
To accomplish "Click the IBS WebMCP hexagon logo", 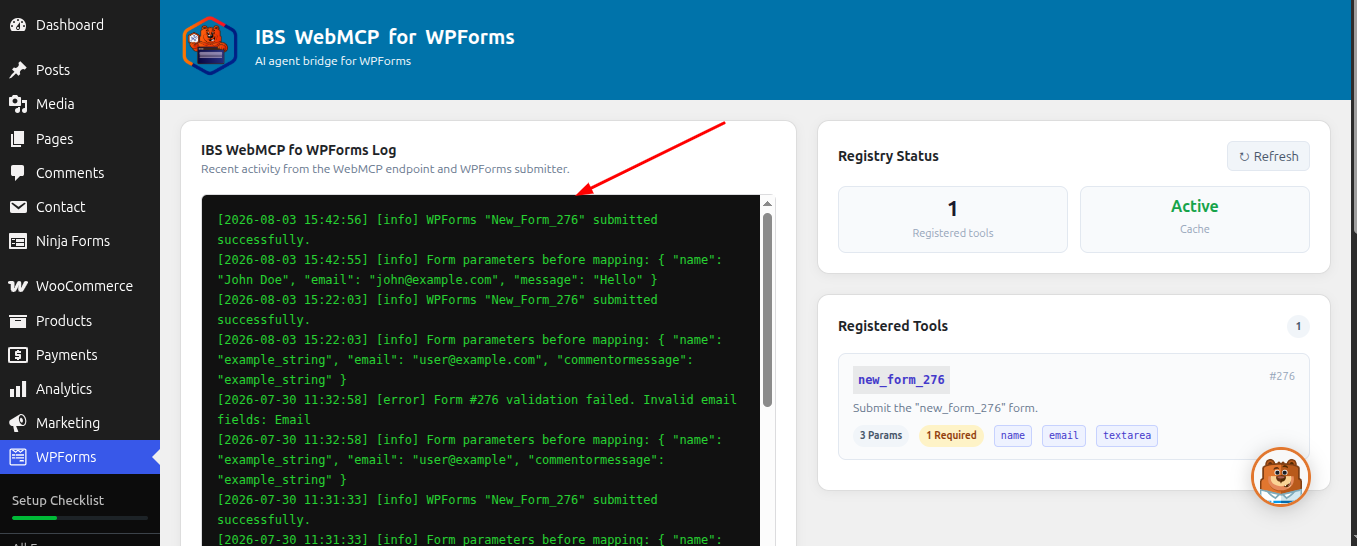I will pos(209,47).
